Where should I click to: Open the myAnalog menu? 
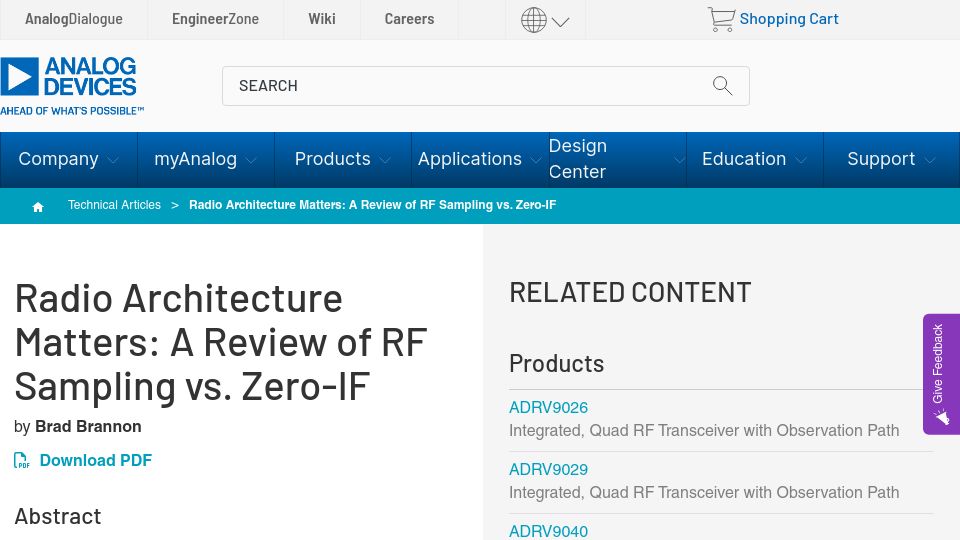click(195, 159)
